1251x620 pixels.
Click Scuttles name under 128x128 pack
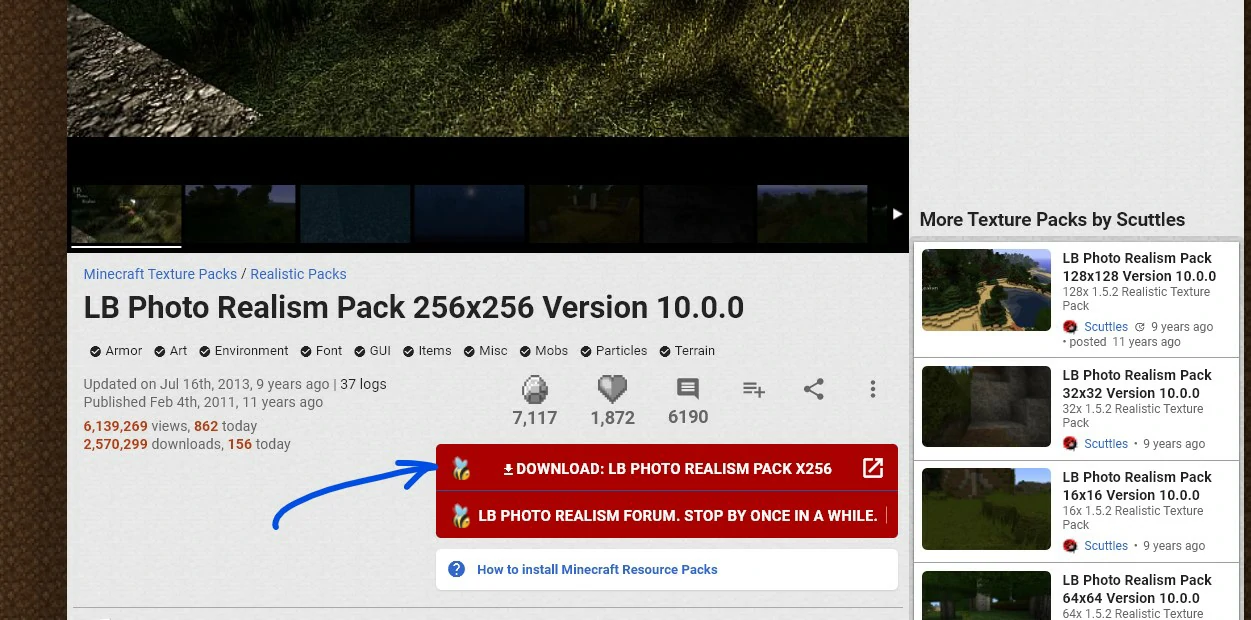point(1106,327)
